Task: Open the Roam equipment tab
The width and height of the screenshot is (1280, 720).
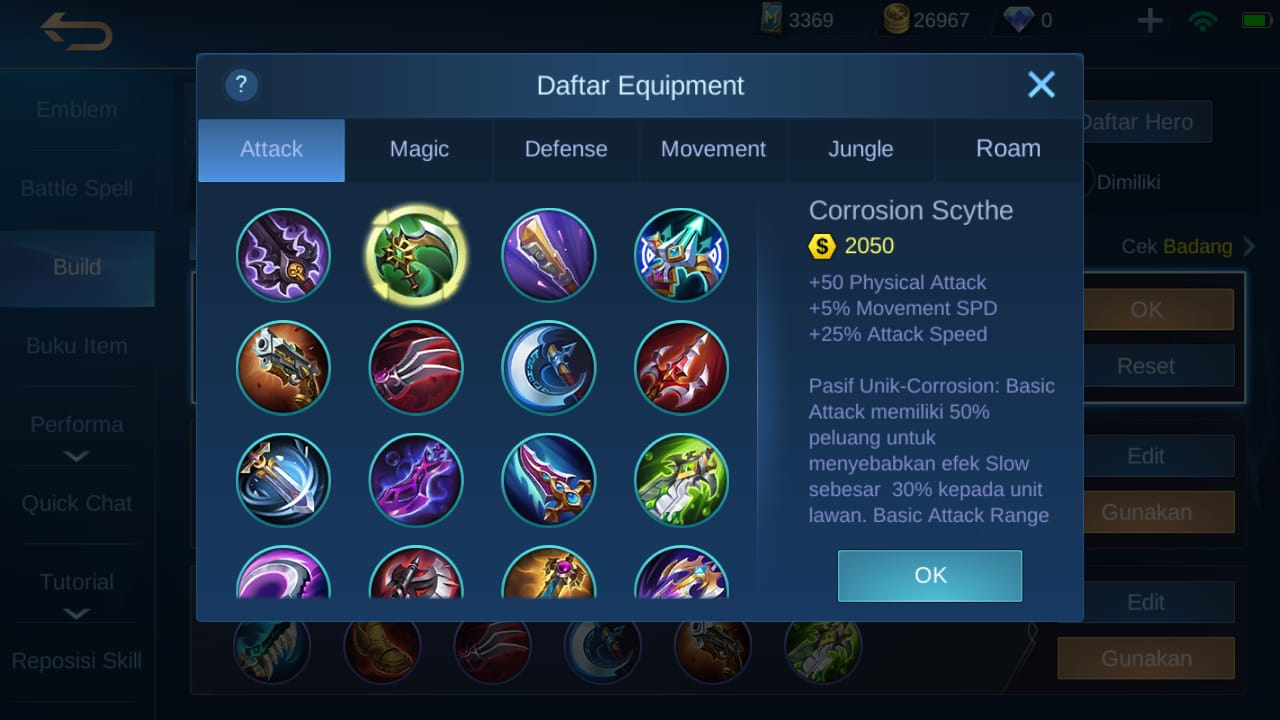Action: tap(1008, 149)
